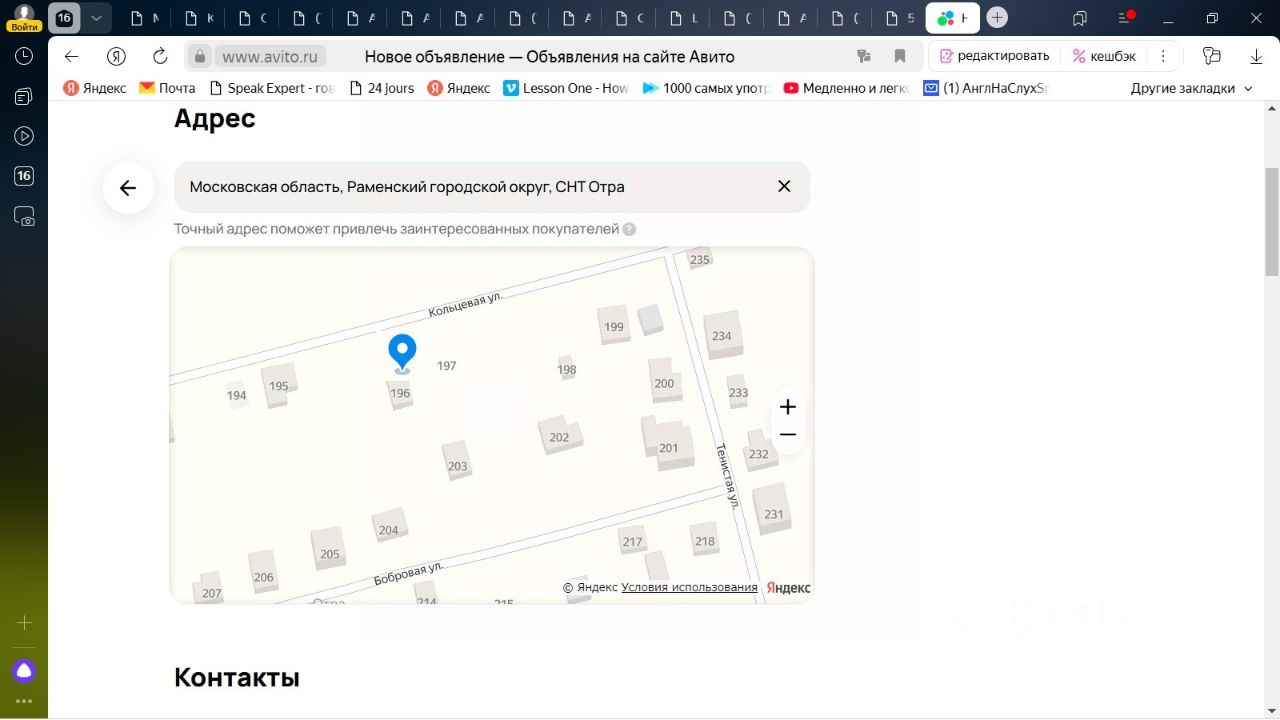Viewport: 1280px width, 720px height.
Task: Switch to the browser tab labeled 5
Action: tap(898, 18)
